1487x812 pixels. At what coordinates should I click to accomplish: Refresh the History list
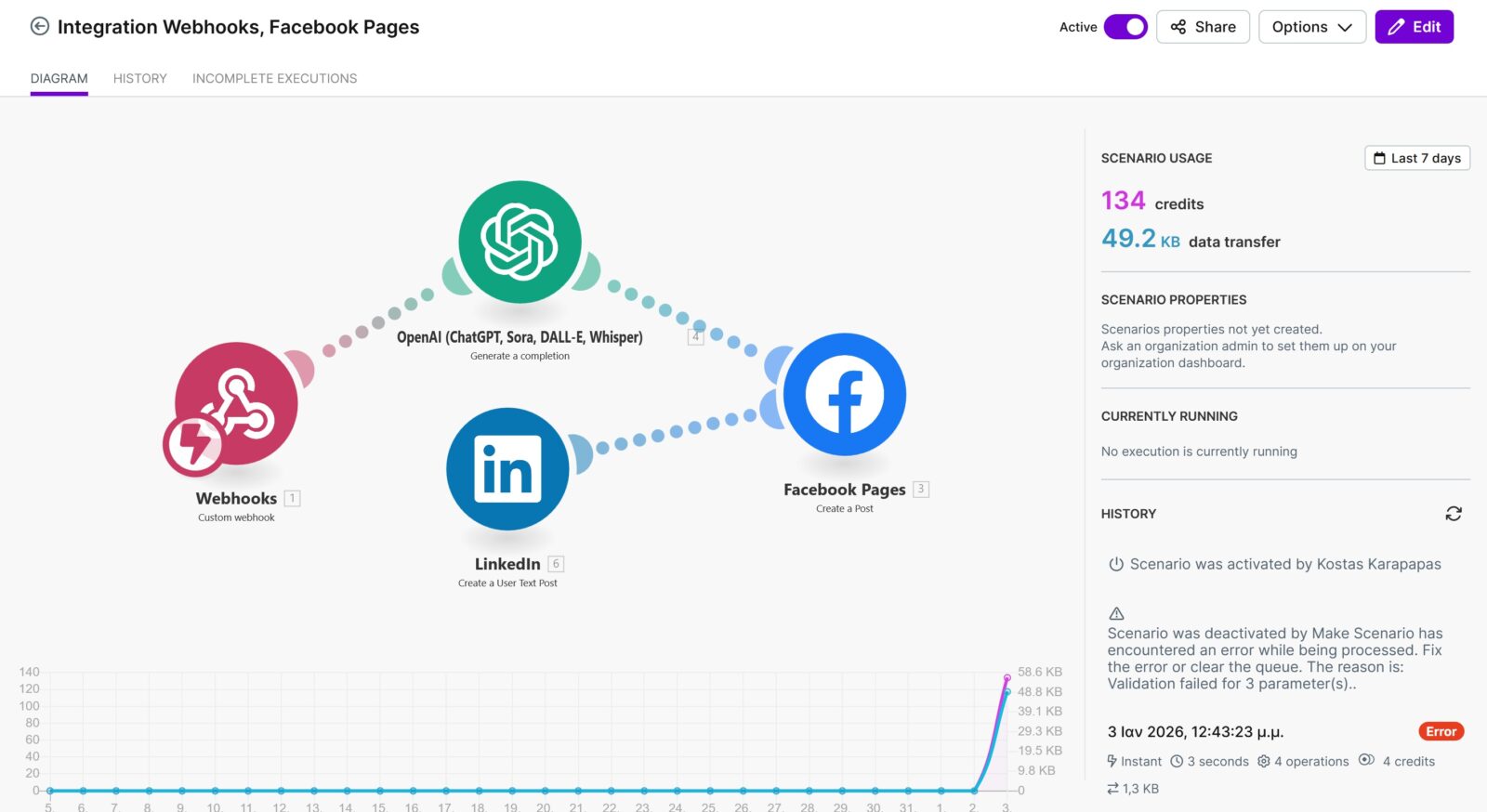pos(1454,514)
